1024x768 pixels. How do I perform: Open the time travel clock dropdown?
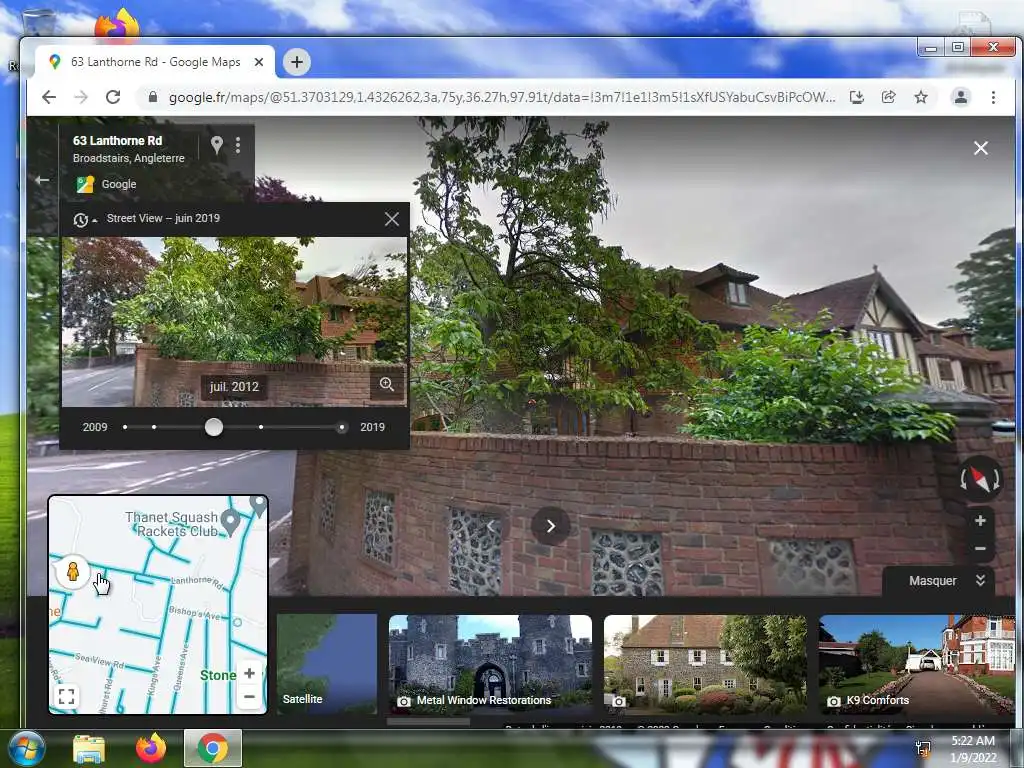point(84,219)
